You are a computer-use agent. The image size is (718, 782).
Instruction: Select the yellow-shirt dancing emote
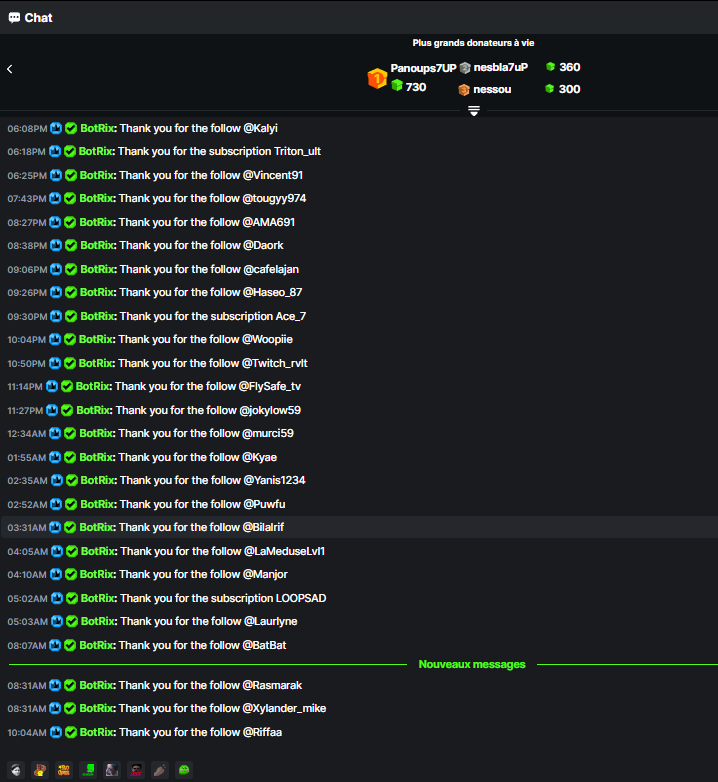tap(40, 770)
